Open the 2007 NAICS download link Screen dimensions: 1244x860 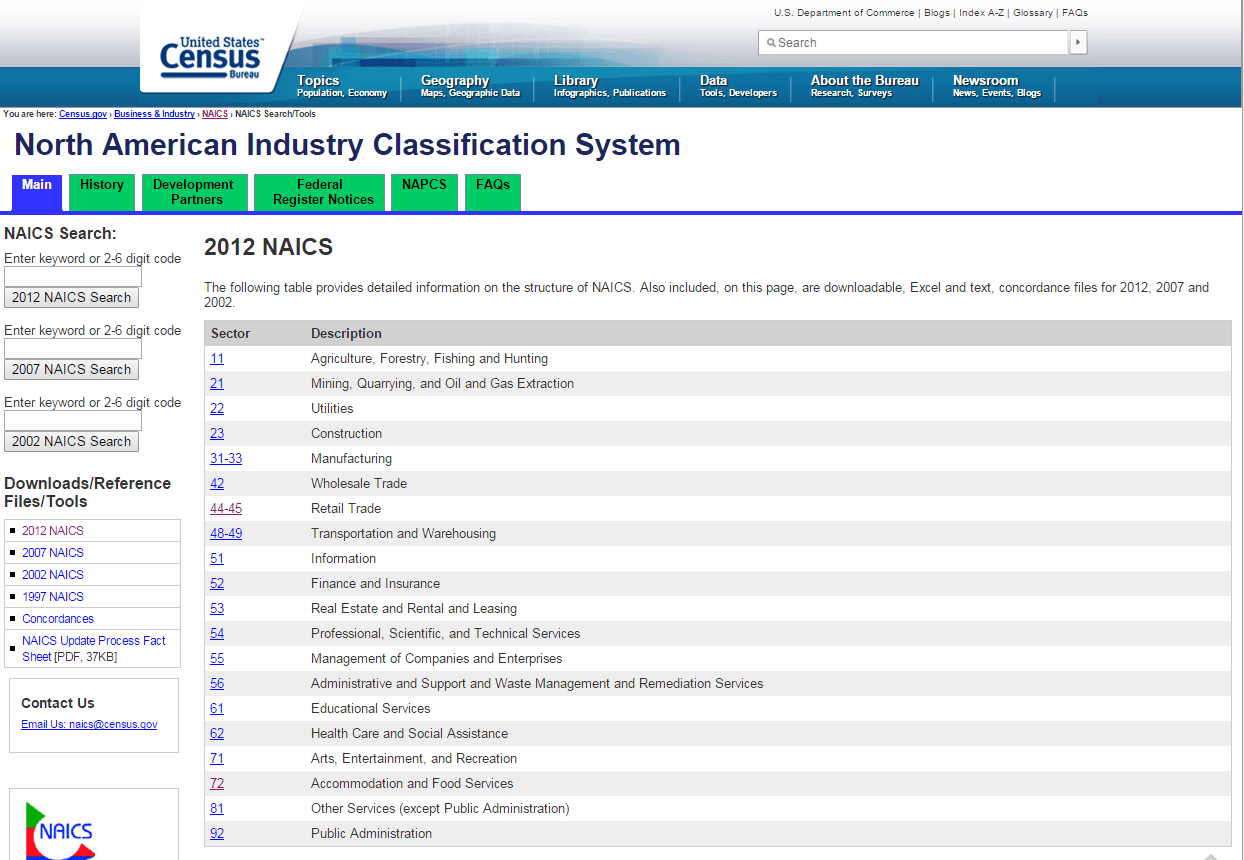(53, 553)
